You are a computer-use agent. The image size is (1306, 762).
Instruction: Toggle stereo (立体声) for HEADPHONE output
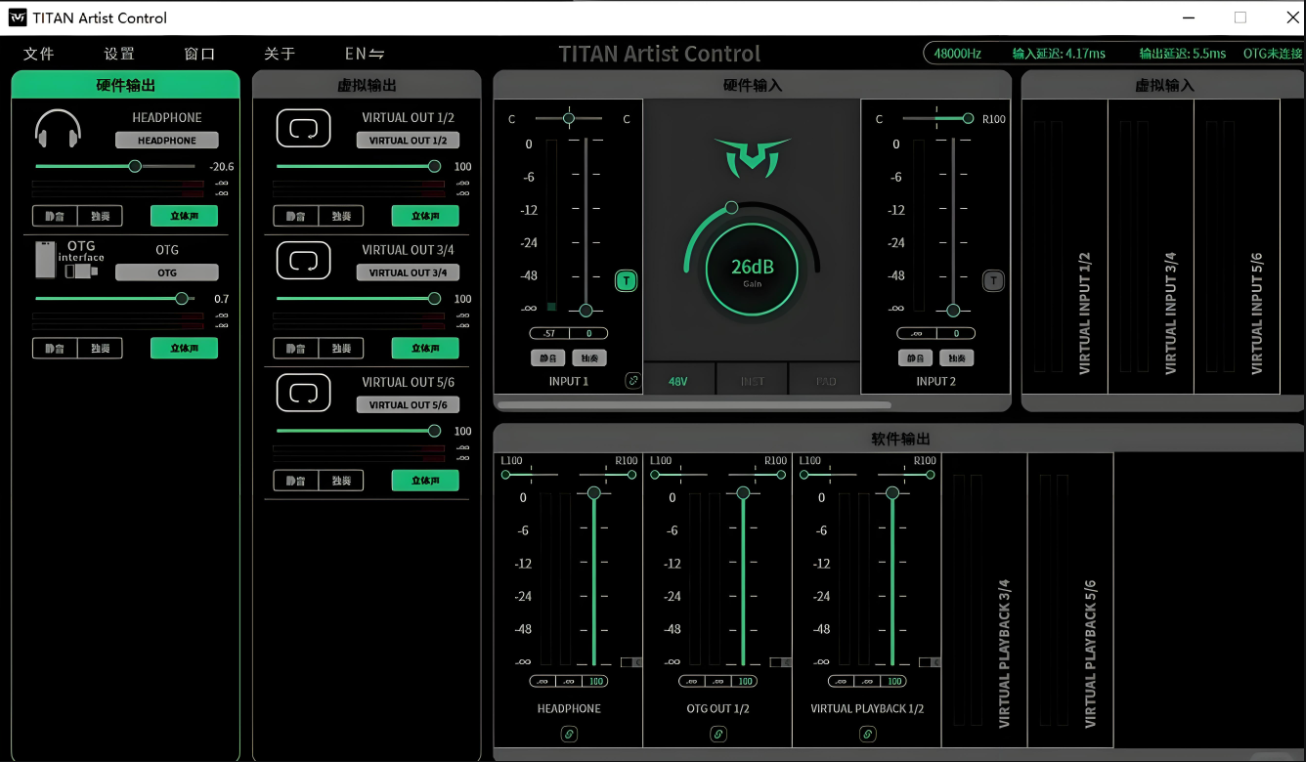[x=184, y=216]
